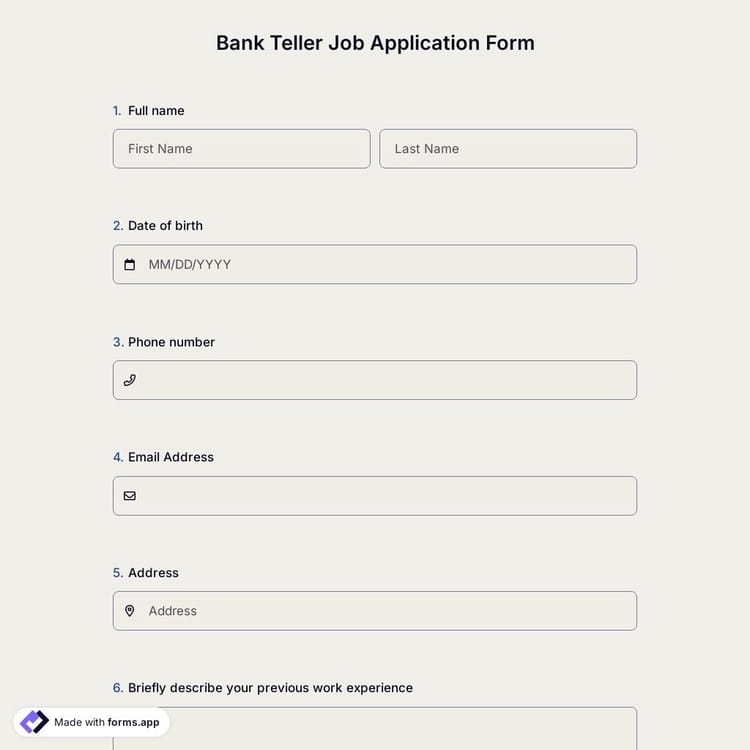Image resolution: width=750 pixels, height=750 pixels.
Task: Click the location pin icon
Action: pos(130,611)
